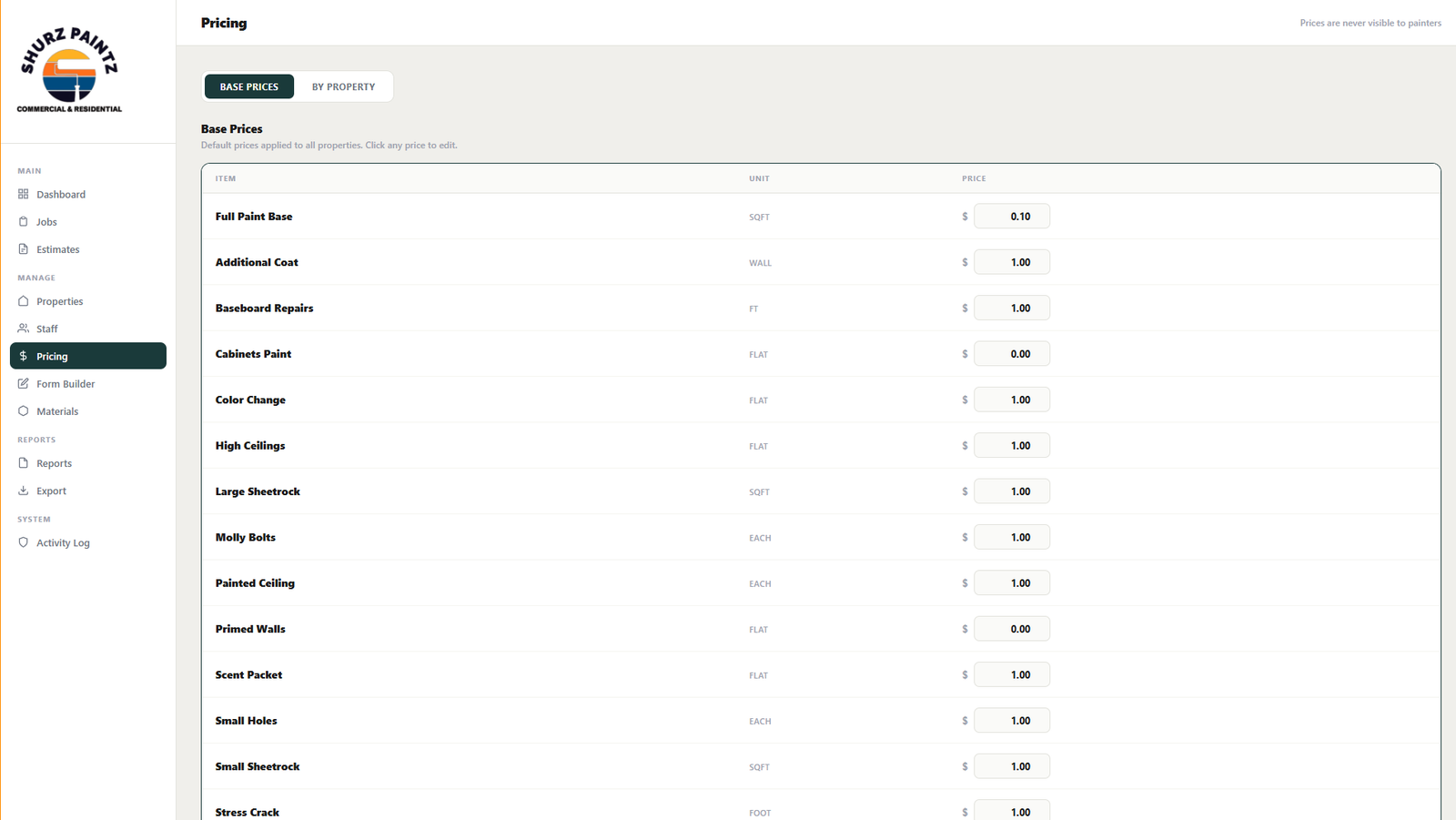
Task: Click the 'Small Holes' item name
Action: (x=246, y=721)
